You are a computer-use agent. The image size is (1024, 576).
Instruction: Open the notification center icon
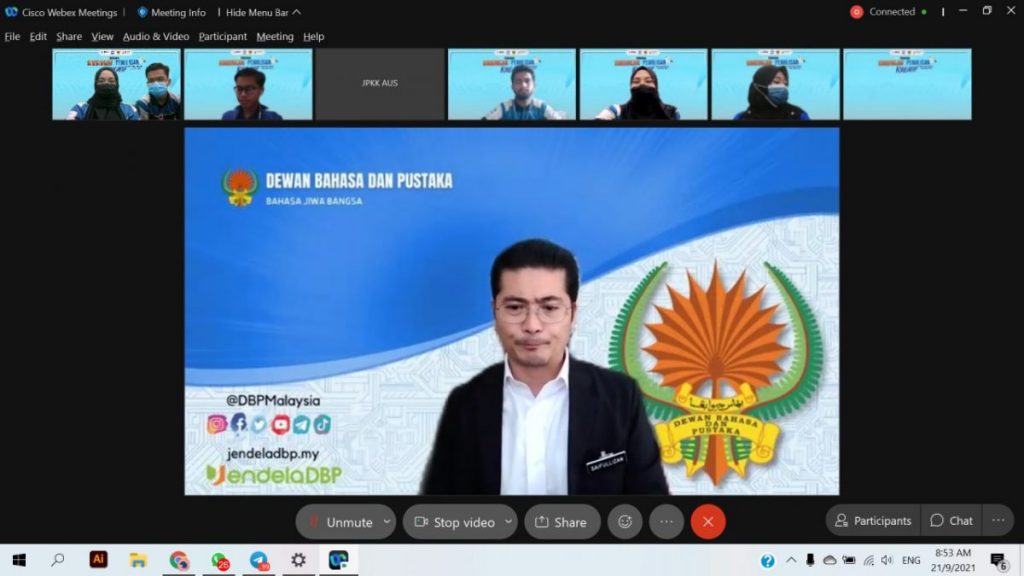click(x=998, y=560)
